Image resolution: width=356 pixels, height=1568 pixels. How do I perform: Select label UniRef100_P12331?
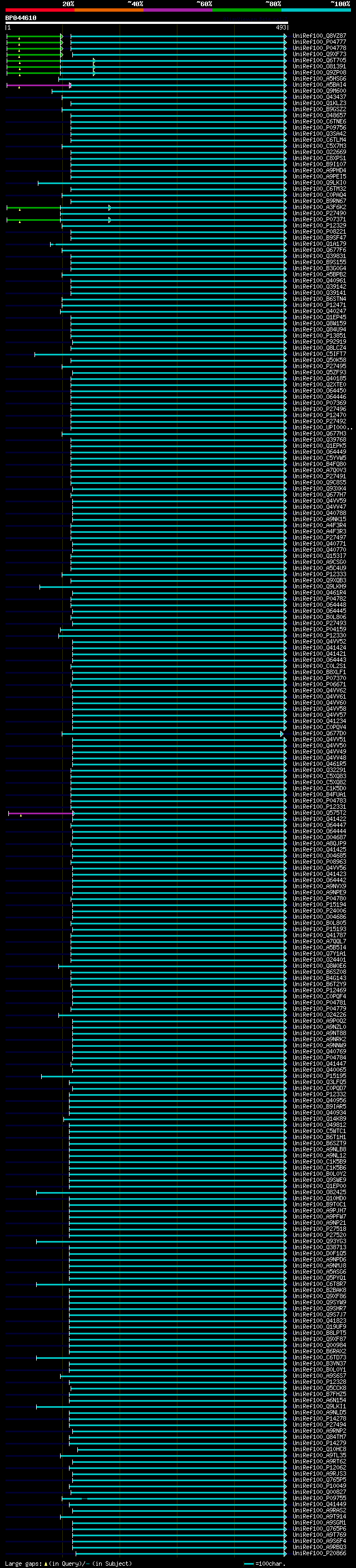(x=319, y=807)
